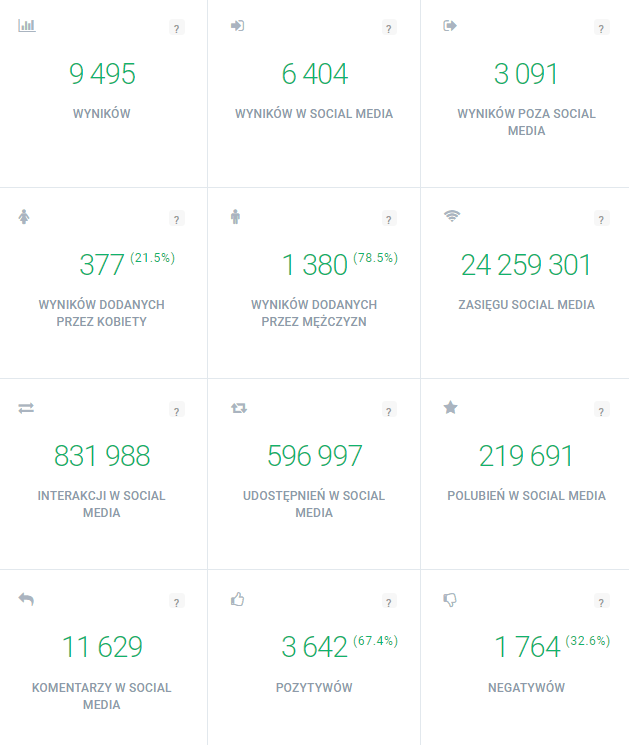Click the WYNIKÓW POZA SOCIAL MEDIA label
The width and height of the screenshot is (629, 745).
526,122
